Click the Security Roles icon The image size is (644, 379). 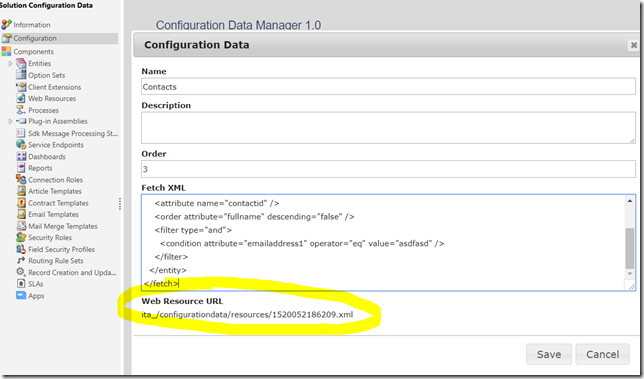(x=21, y=237)
